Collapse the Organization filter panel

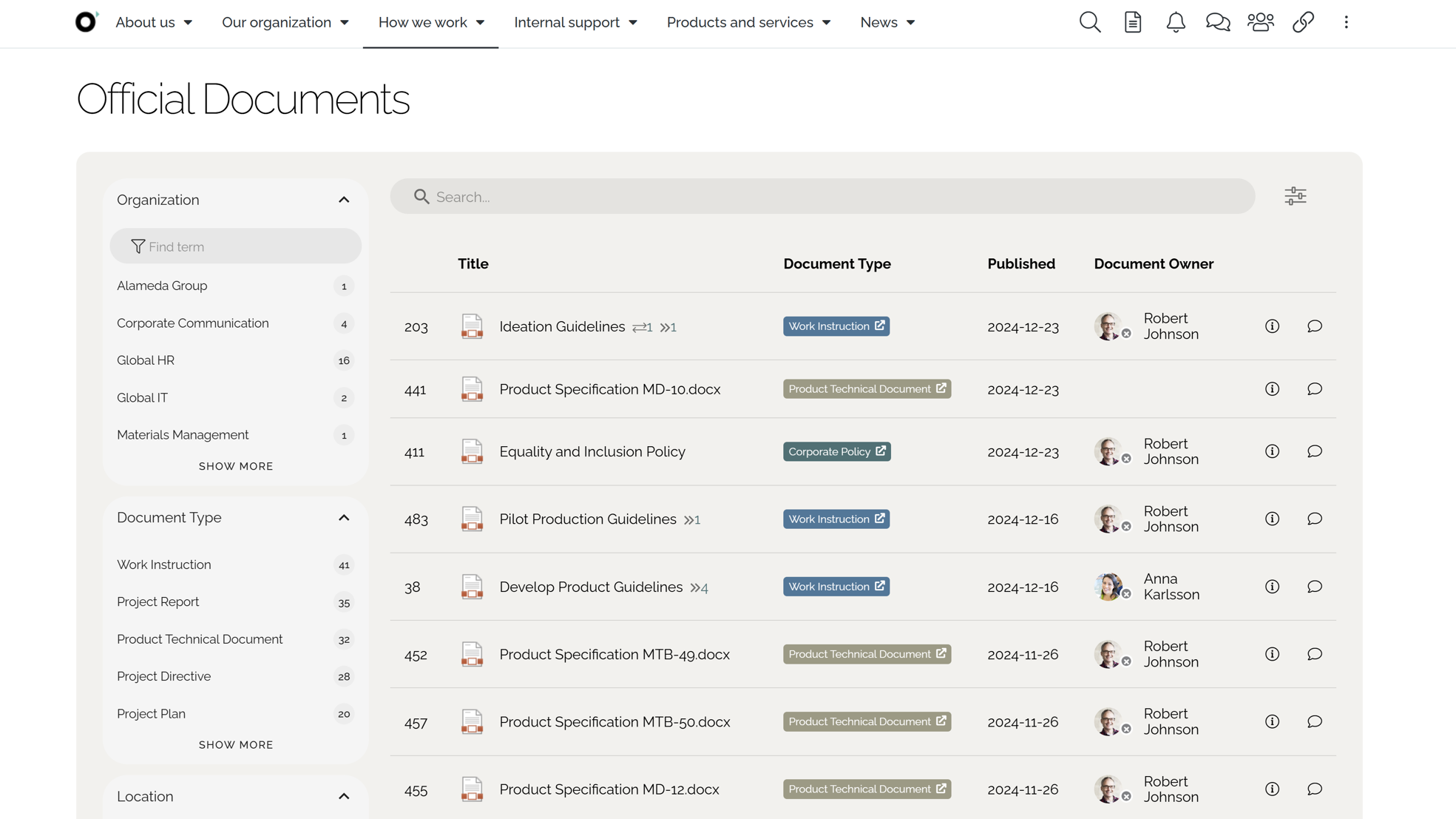coord(344,200)
